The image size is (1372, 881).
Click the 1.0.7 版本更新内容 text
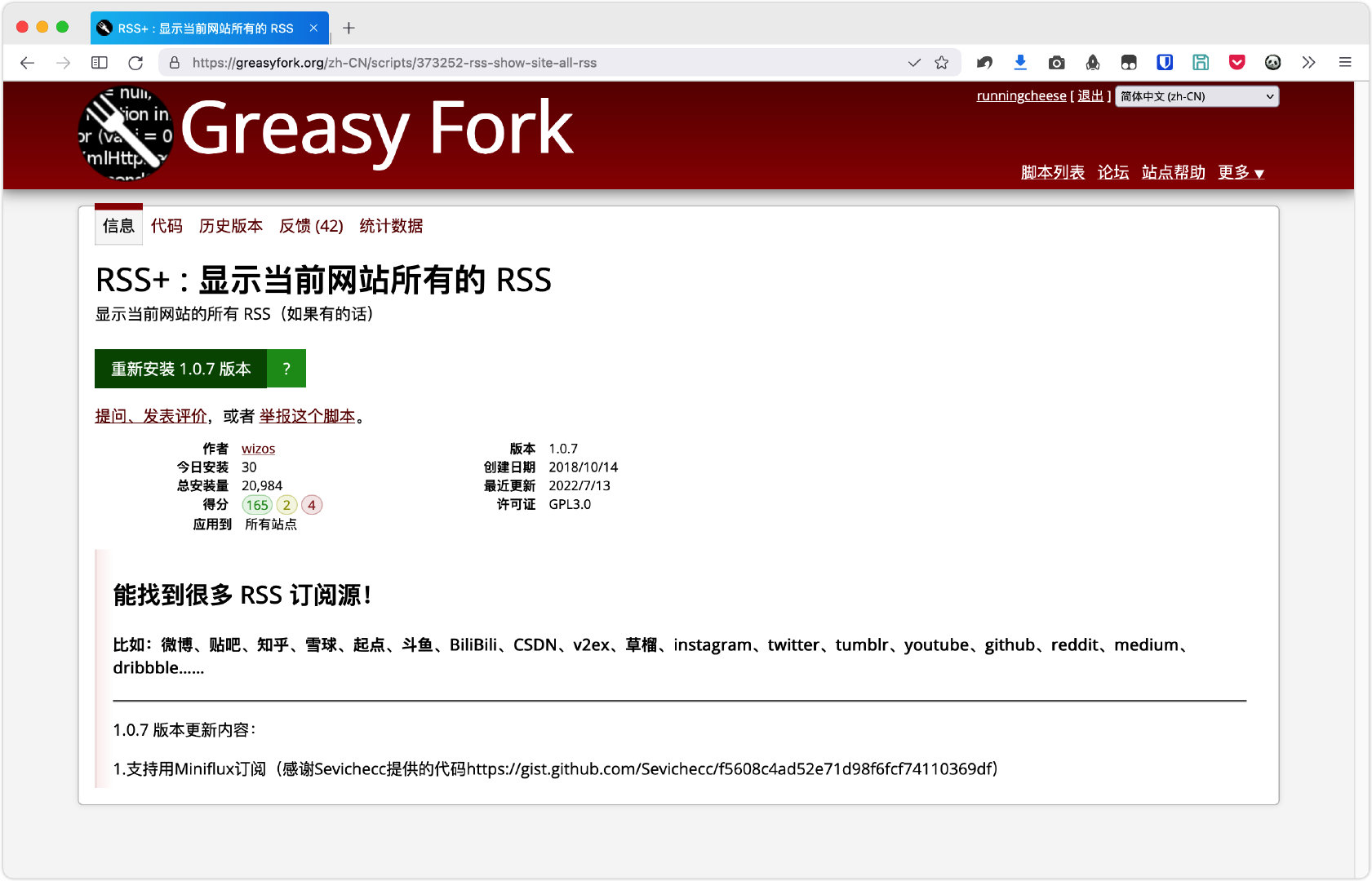(184, 730)
